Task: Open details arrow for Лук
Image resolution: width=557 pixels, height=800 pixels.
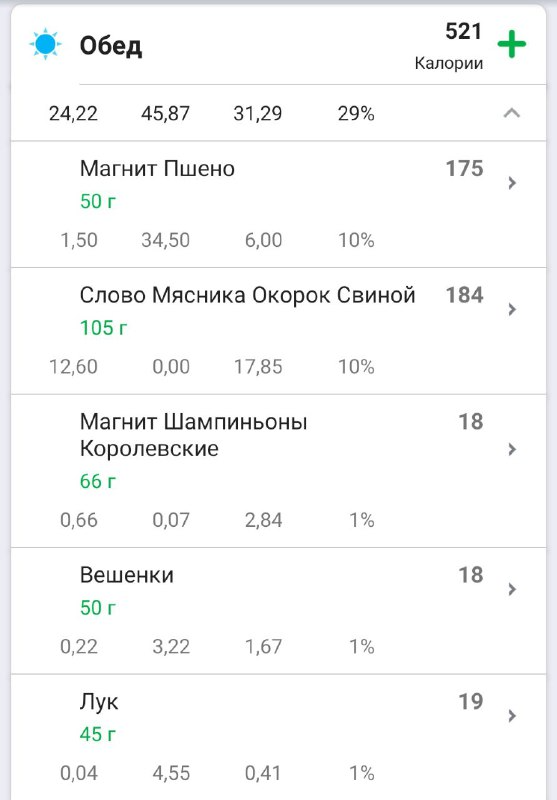Action: coord(512,716)
